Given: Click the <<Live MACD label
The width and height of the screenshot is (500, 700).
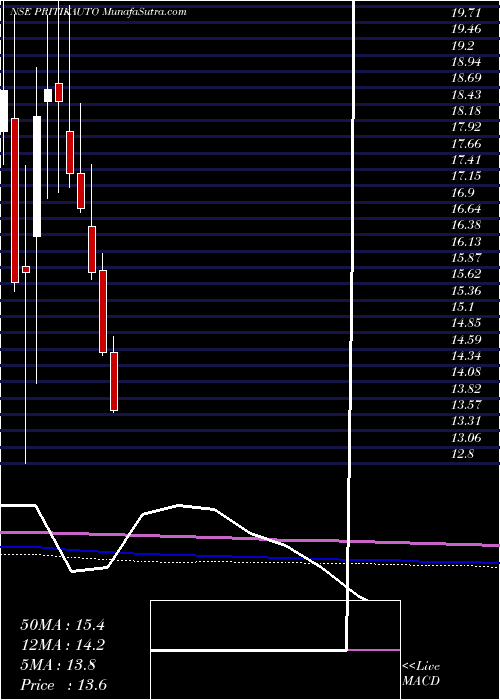Looking at the screenshot, I should tap(421, 675).
